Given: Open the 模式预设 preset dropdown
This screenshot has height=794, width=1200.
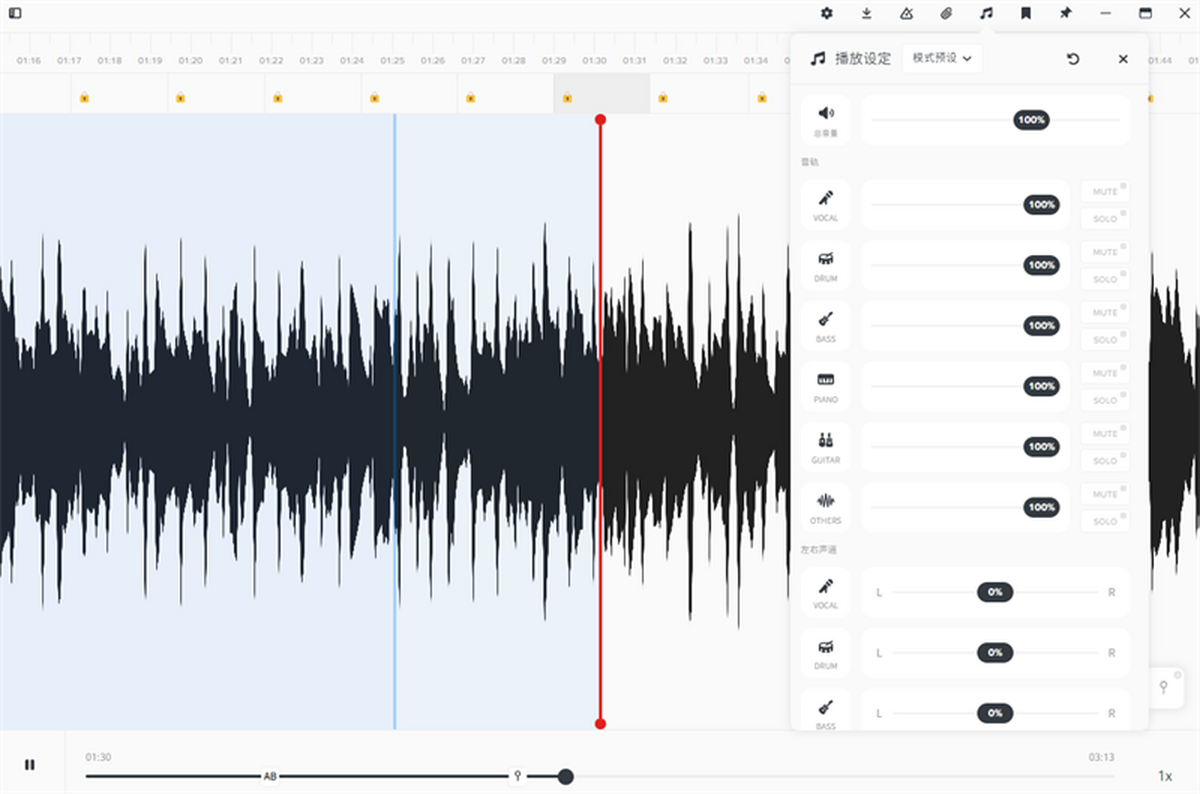Looking at the screenshot, I should [x=941, y=58].
